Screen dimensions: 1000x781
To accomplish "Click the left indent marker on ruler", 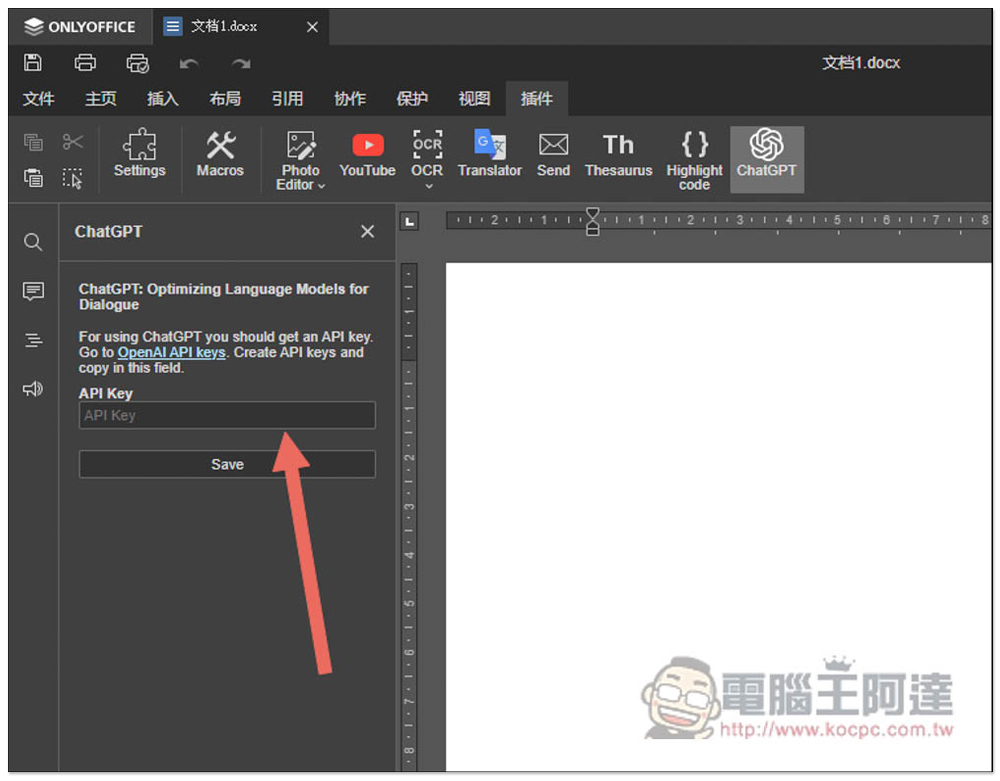I will pos(592,230).
